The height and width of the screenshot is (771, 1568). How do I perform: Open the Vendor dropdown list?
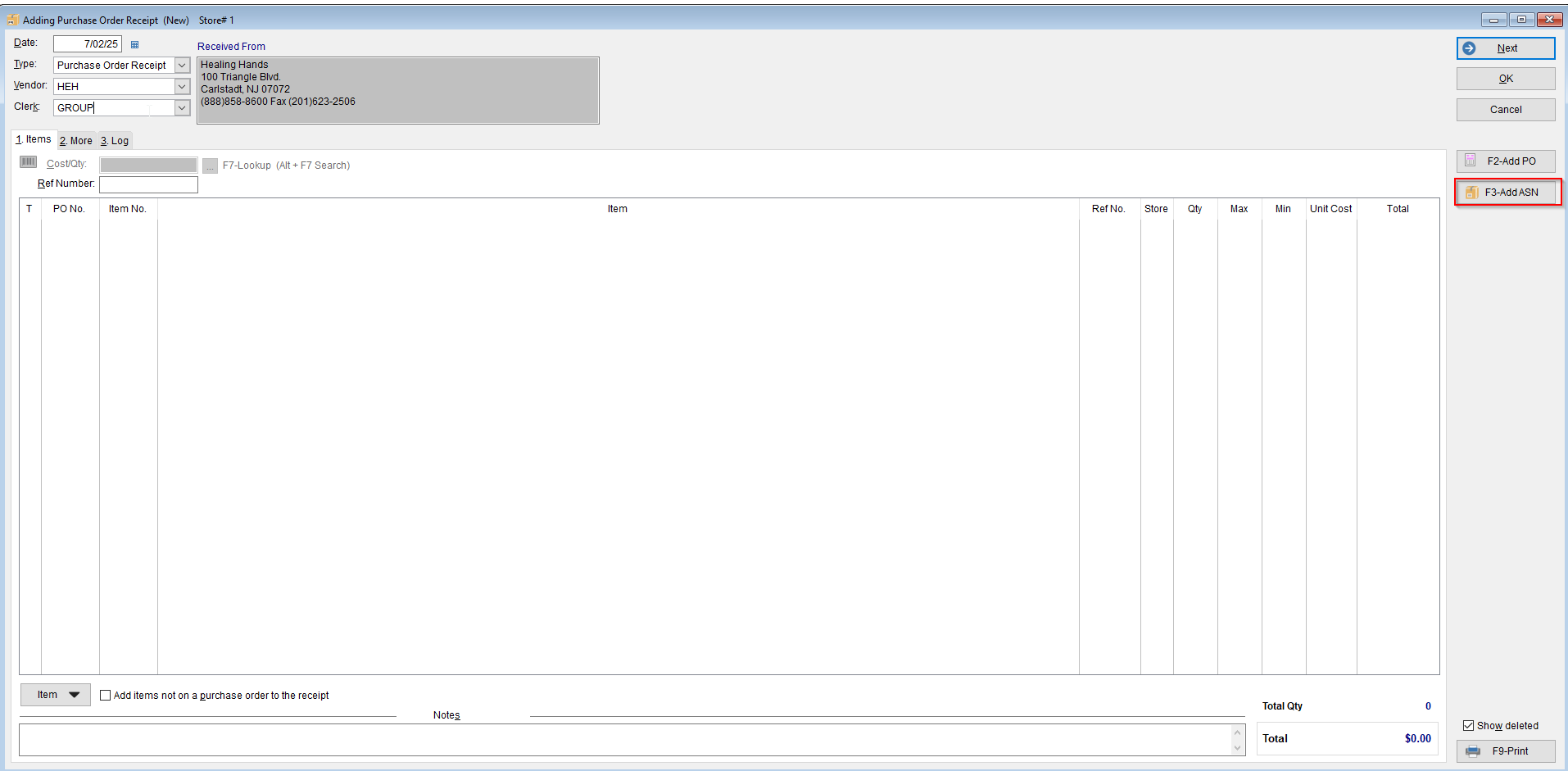(x=182, y=87)
